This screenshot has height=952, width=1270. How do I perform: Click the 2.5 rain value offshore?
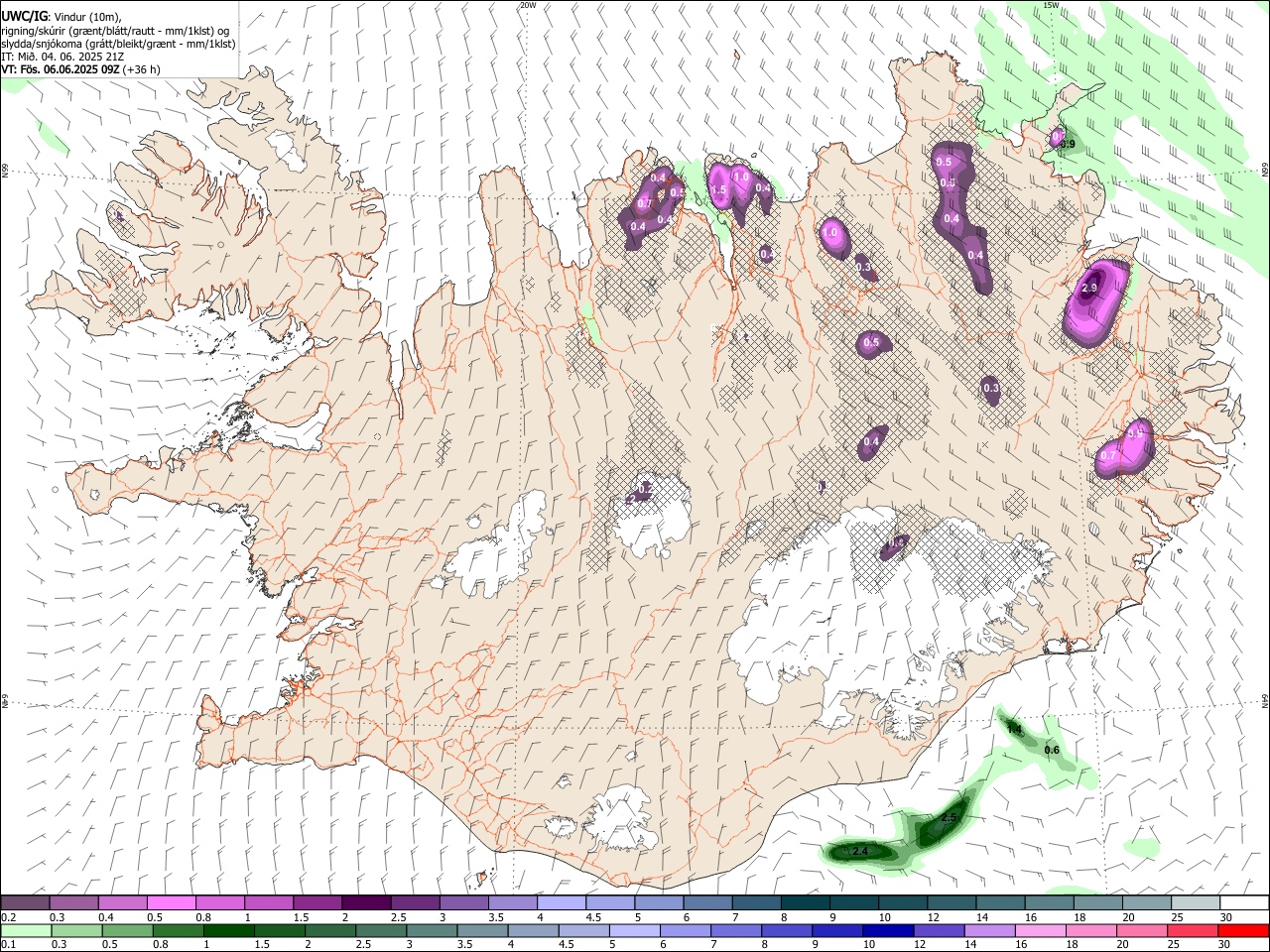[949, 817]
